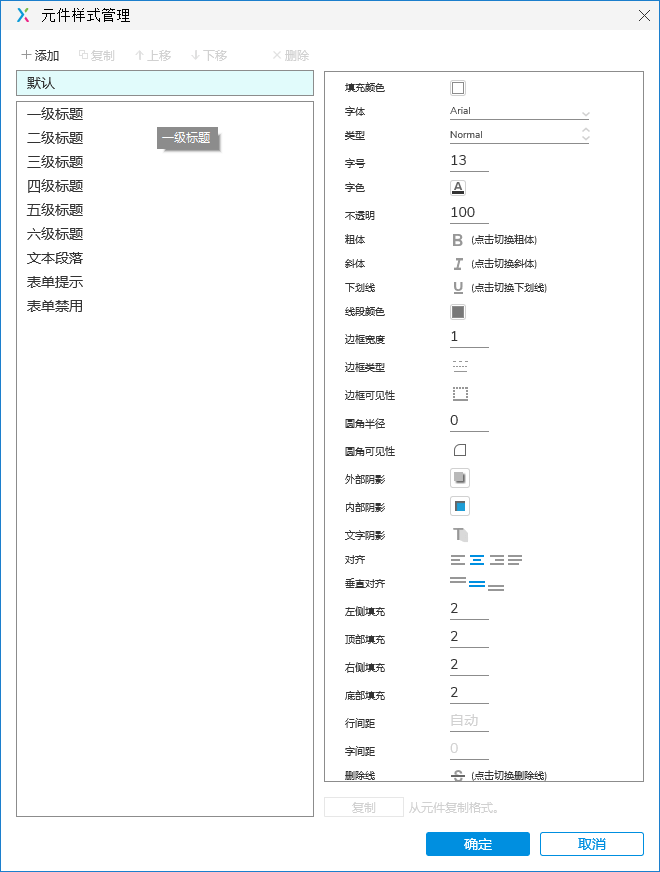
Task: Set vertical alignment to bottom
Action: [496, 587]
